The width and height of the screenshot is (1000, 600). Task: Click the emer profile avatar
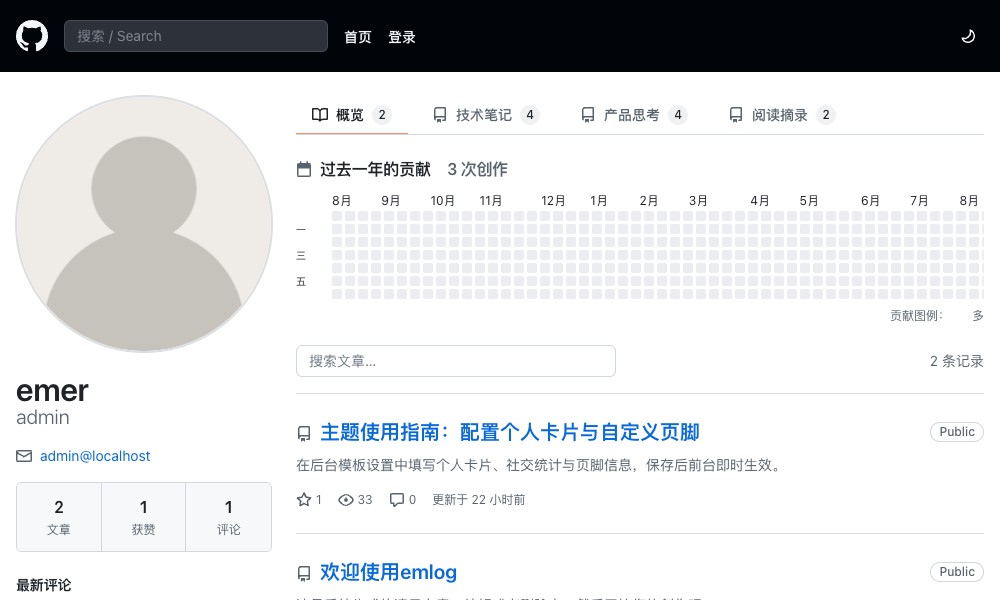coord(144,224)
